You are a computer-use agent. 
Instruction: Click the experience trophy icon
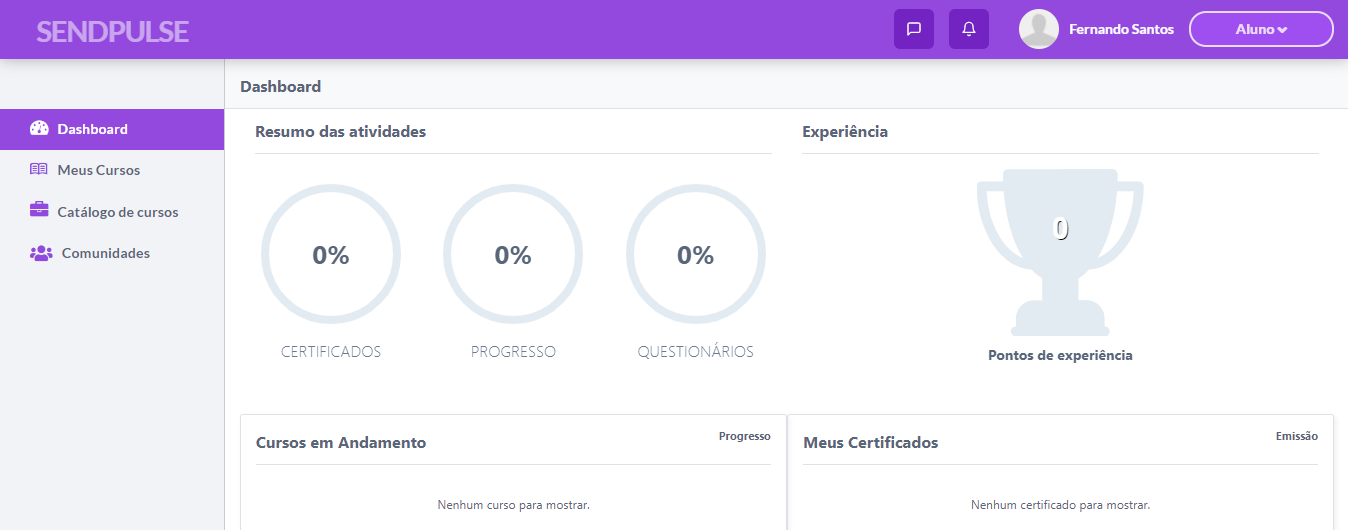[x=1060, y=252]
